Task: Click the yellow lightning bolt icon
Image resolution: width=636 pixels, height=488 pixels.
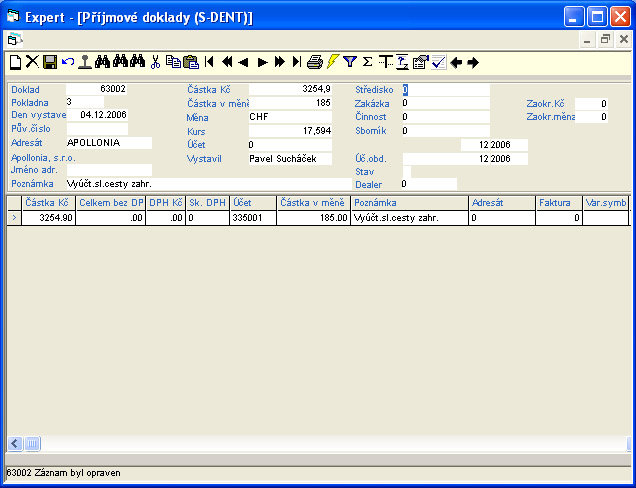Action: (x=333, y=62)
